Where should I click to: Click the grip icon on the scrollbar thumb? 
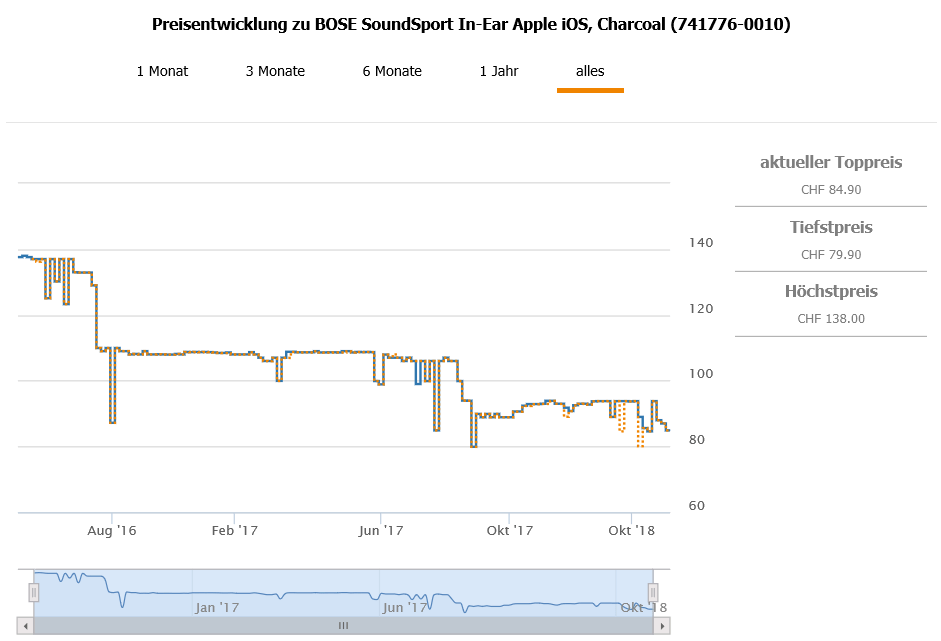tap(343, 626)
